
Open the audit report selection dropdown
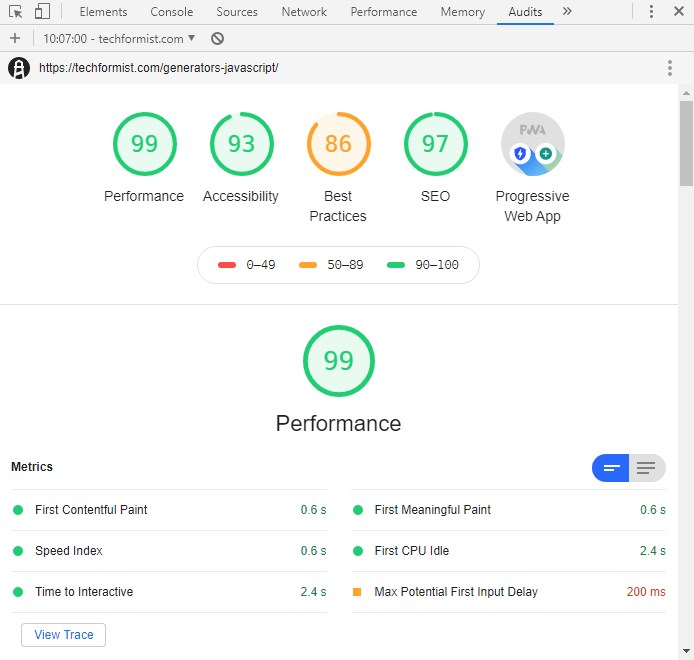click(119, 38)
